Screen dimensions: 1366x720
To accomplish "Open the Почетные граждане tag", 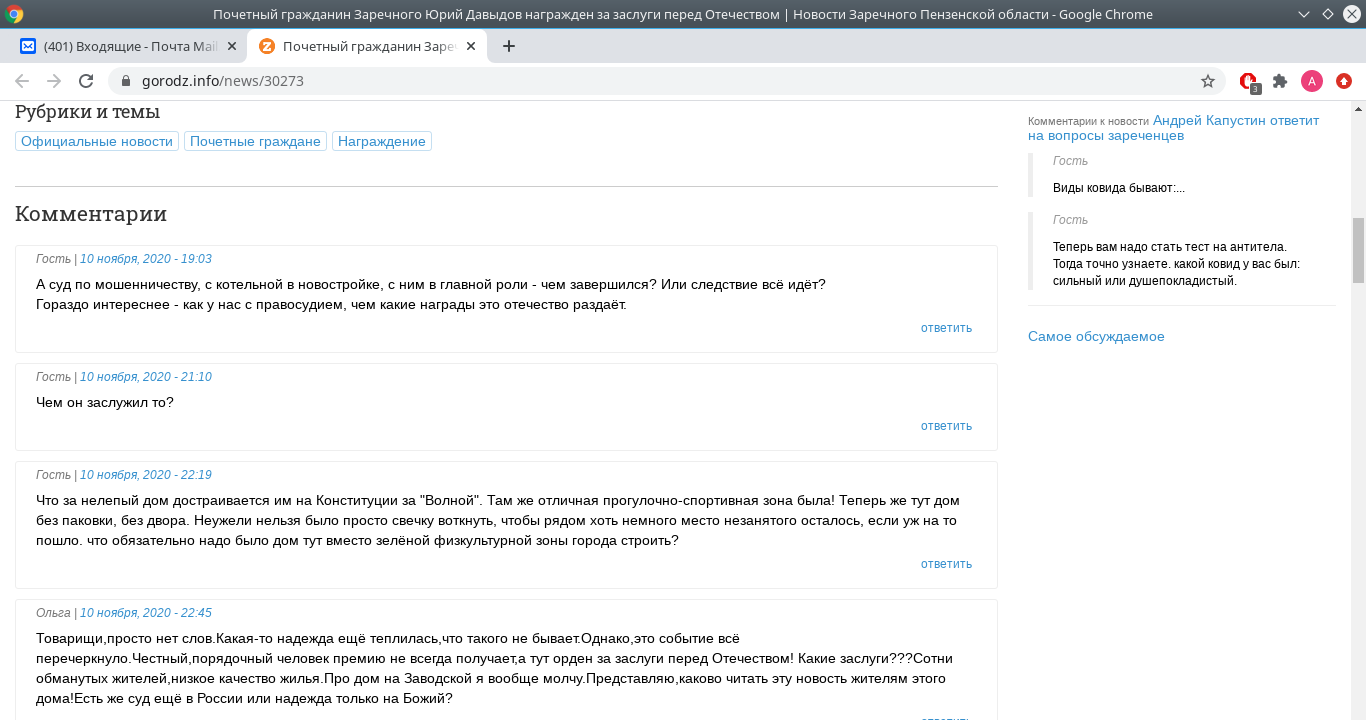I will coord(255,141).
